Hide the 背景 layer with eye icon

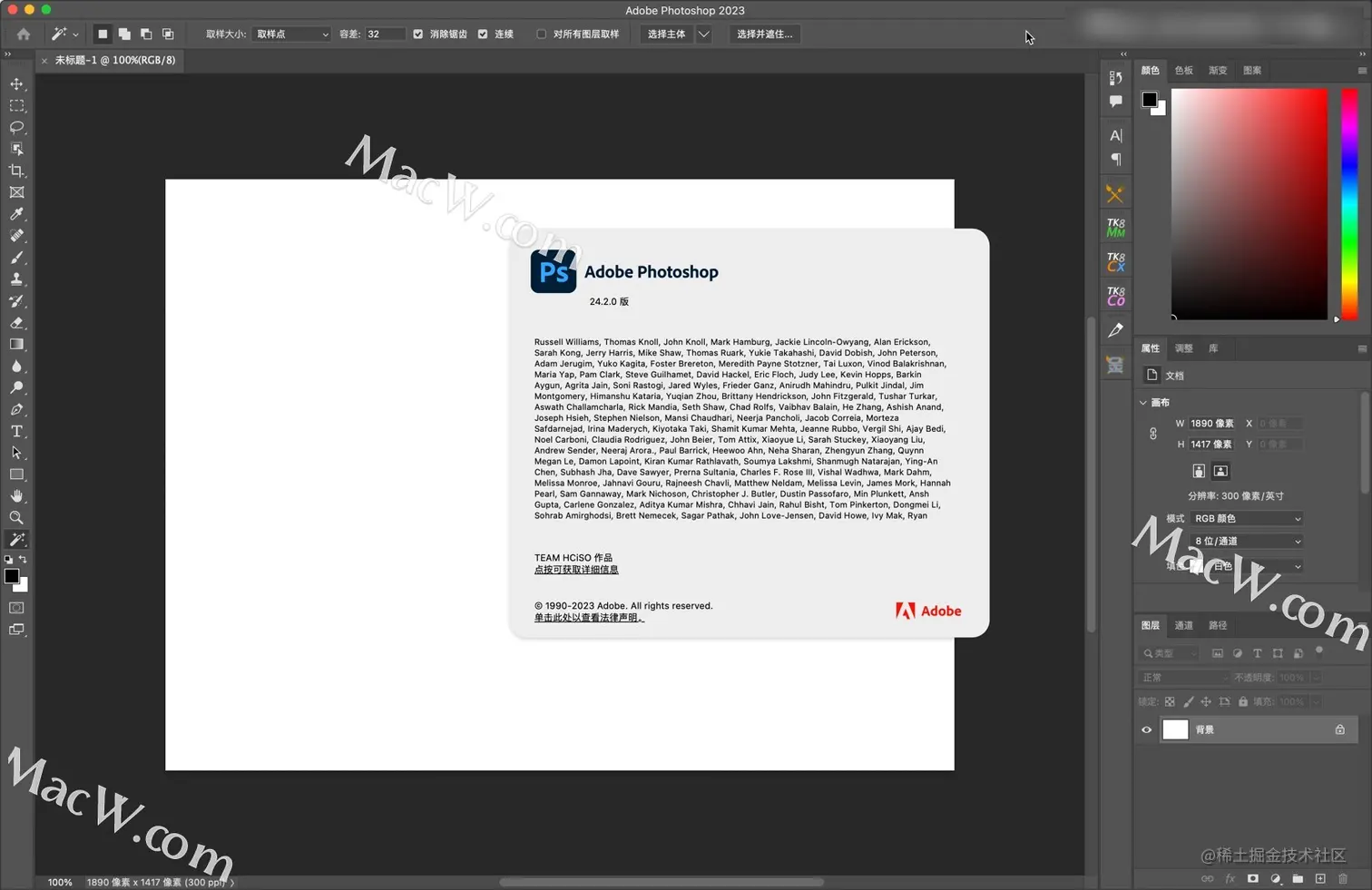(x=1147, y=730)
